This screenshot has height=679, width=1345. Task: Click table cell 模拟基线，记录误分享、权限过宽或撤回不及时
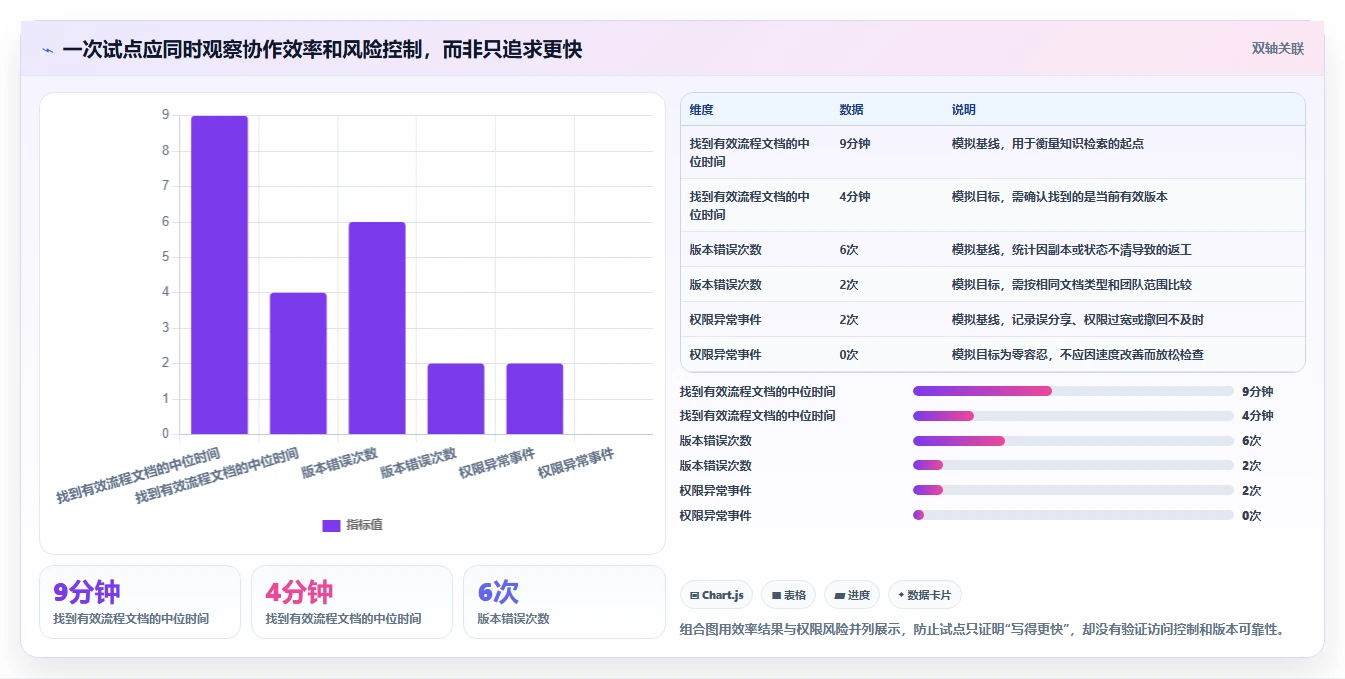pos(1078,320)
